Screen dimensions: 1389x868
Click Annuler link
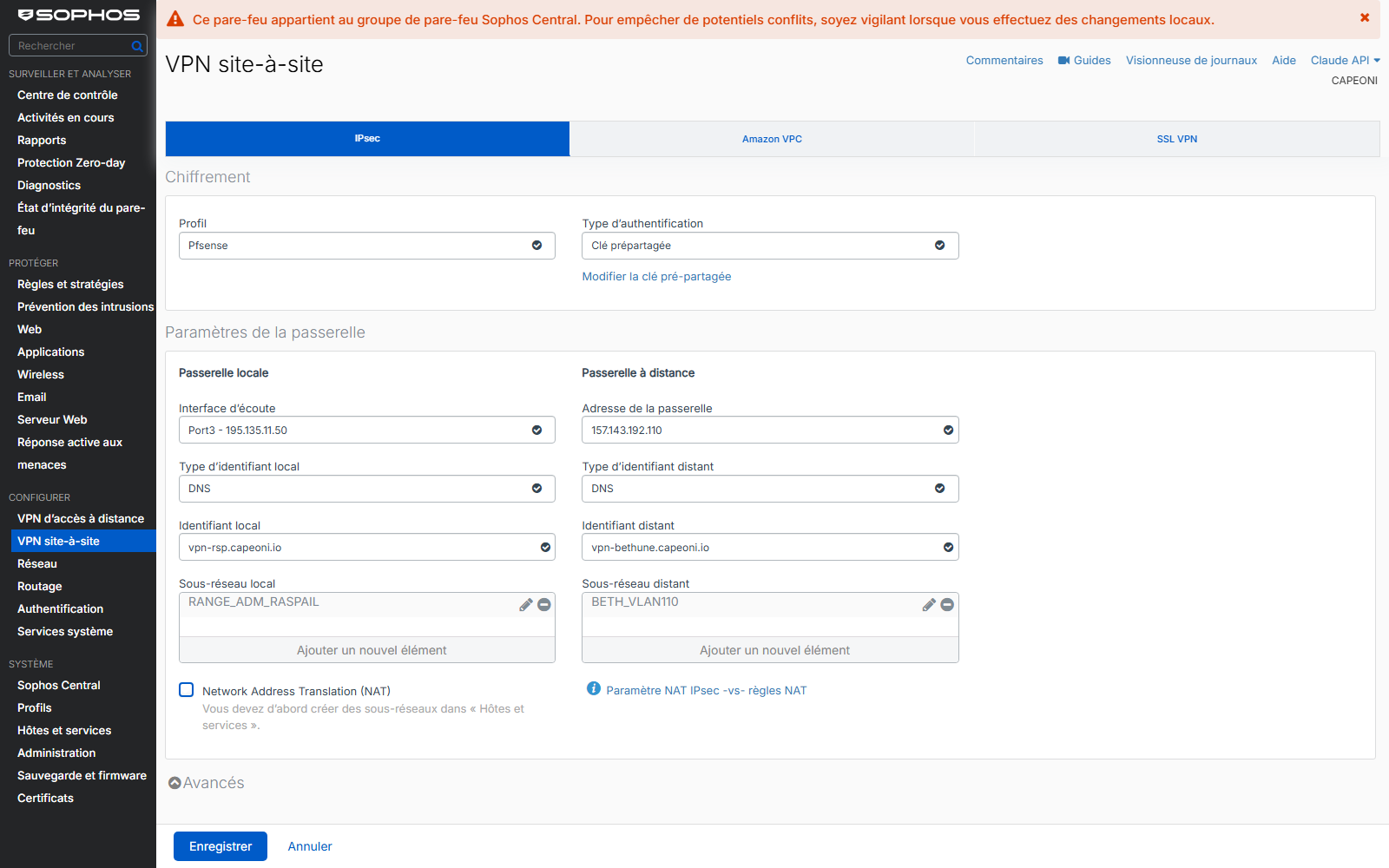[310, 846]
